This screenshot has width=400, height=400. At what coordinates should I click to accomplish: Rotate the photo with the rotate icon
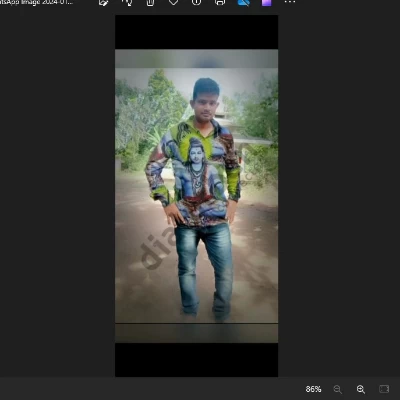(x=127, y=2)
